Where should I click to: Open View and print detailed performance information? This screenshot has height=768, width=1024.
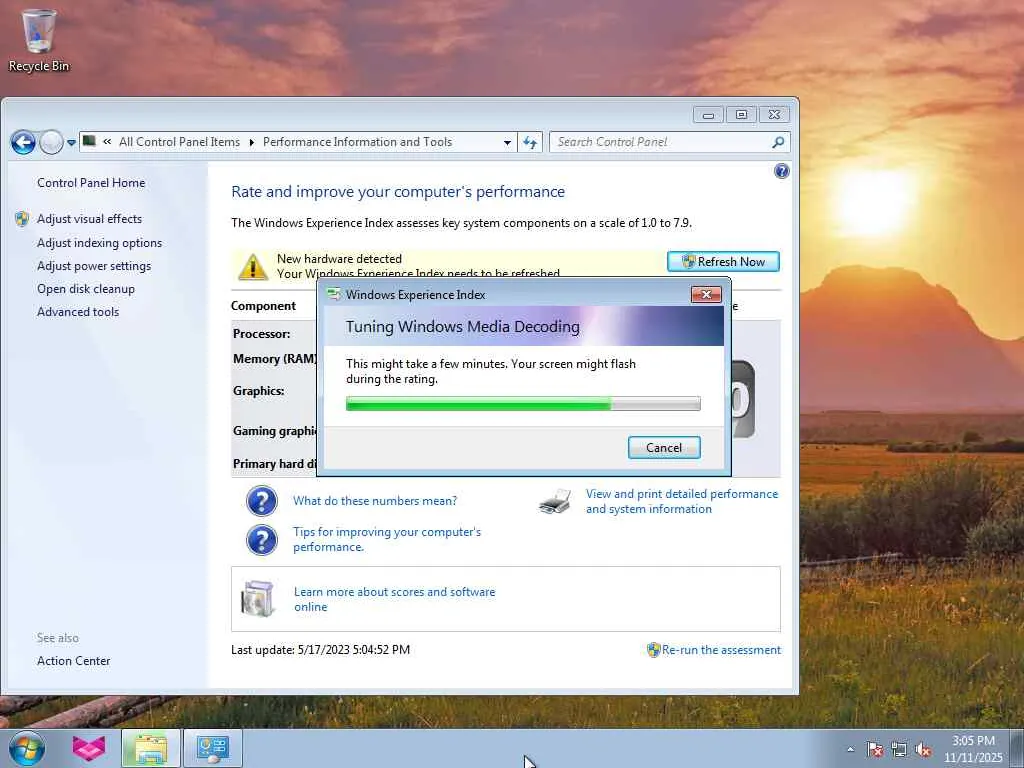click(682, 502)
